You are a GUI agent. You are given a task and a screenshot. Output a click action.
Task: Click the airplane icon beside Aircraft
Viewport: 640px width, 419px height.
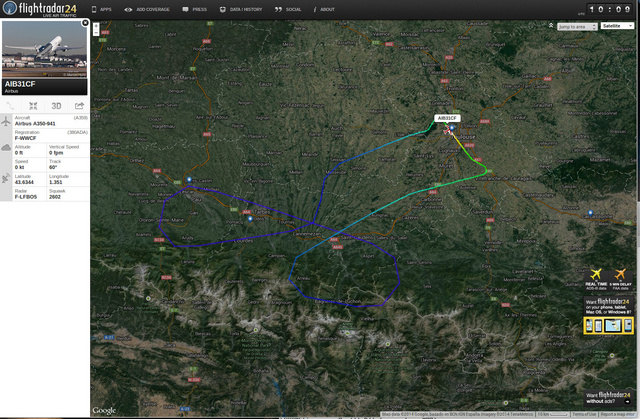6,121
